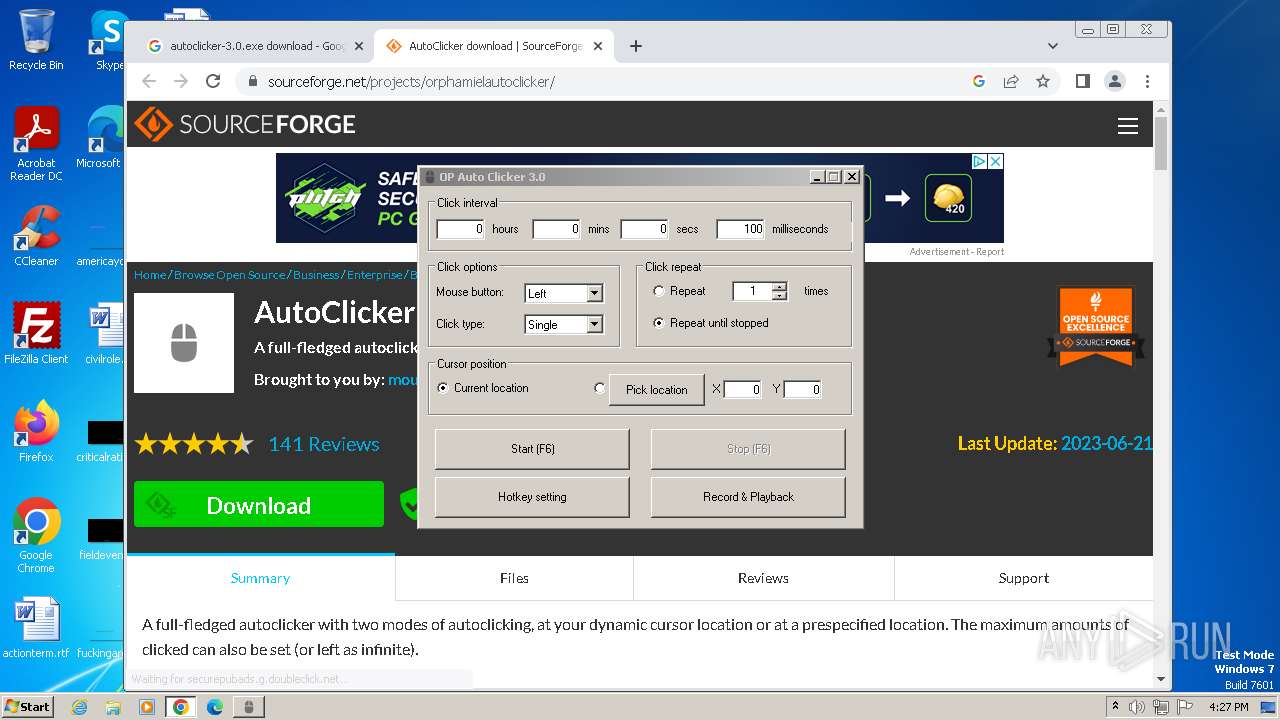Open Google Chrome desktop shortcut

36,536
